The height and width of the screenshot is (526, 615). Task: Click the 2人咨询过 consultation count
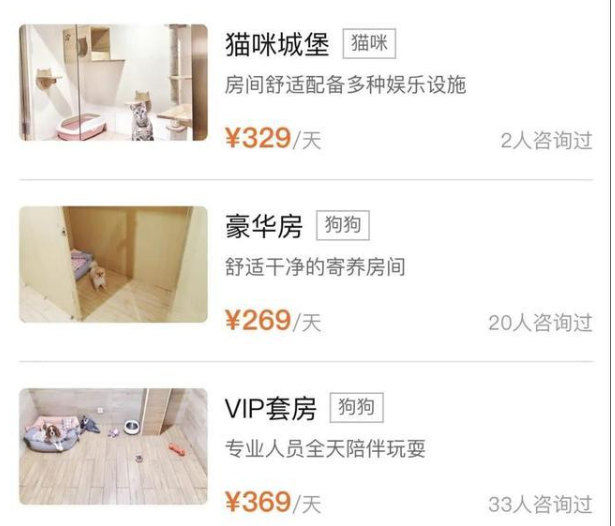point(547,140)
